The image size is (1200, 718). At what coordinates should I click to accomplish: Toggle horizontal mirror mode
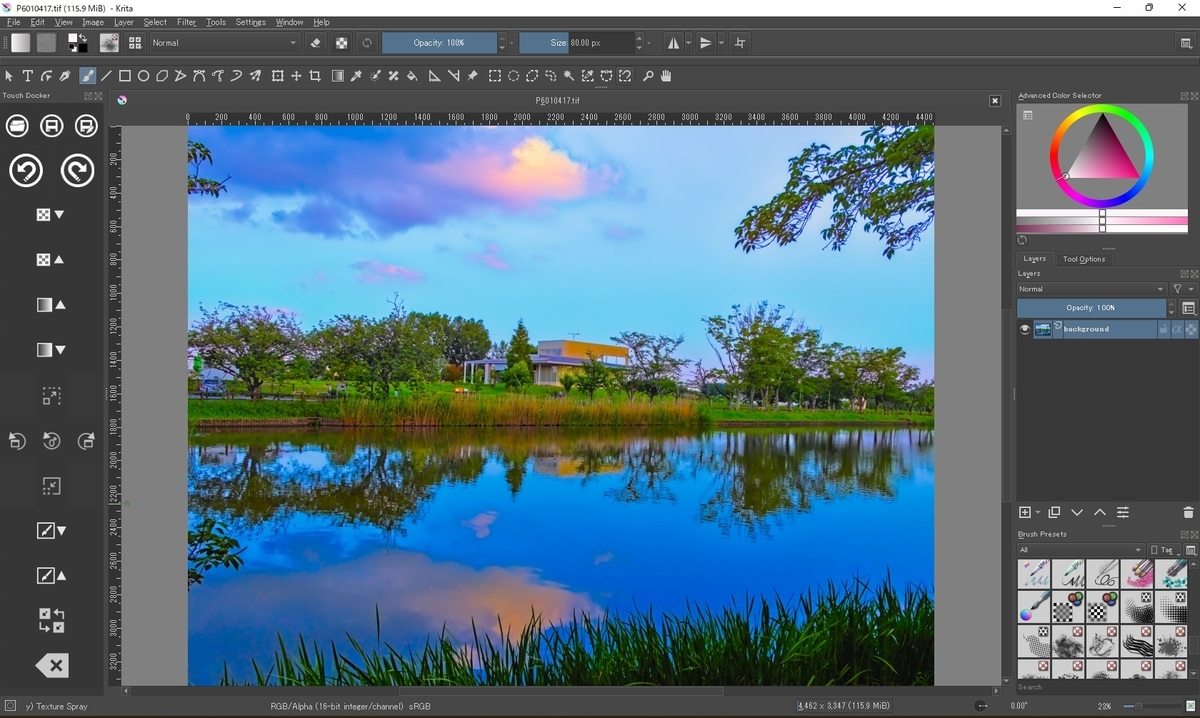673,43
